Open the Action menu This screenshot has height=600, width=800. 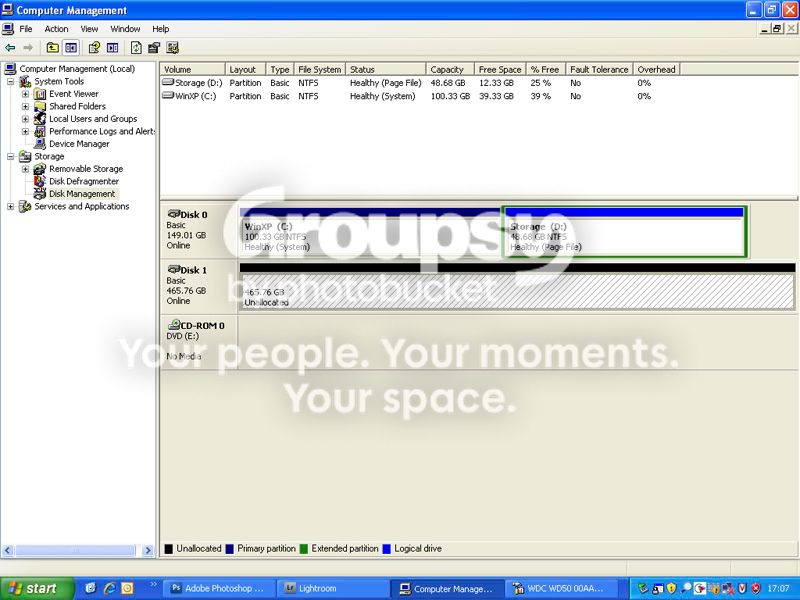click(x=56, y=29)
